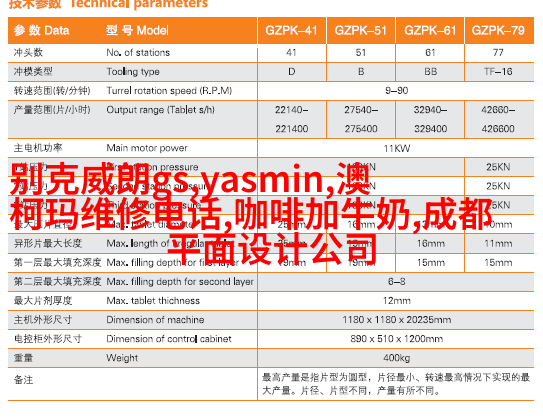Click the 11KW power value
Viewport: 543px width, 419px height.
click(x=397, y=149)
